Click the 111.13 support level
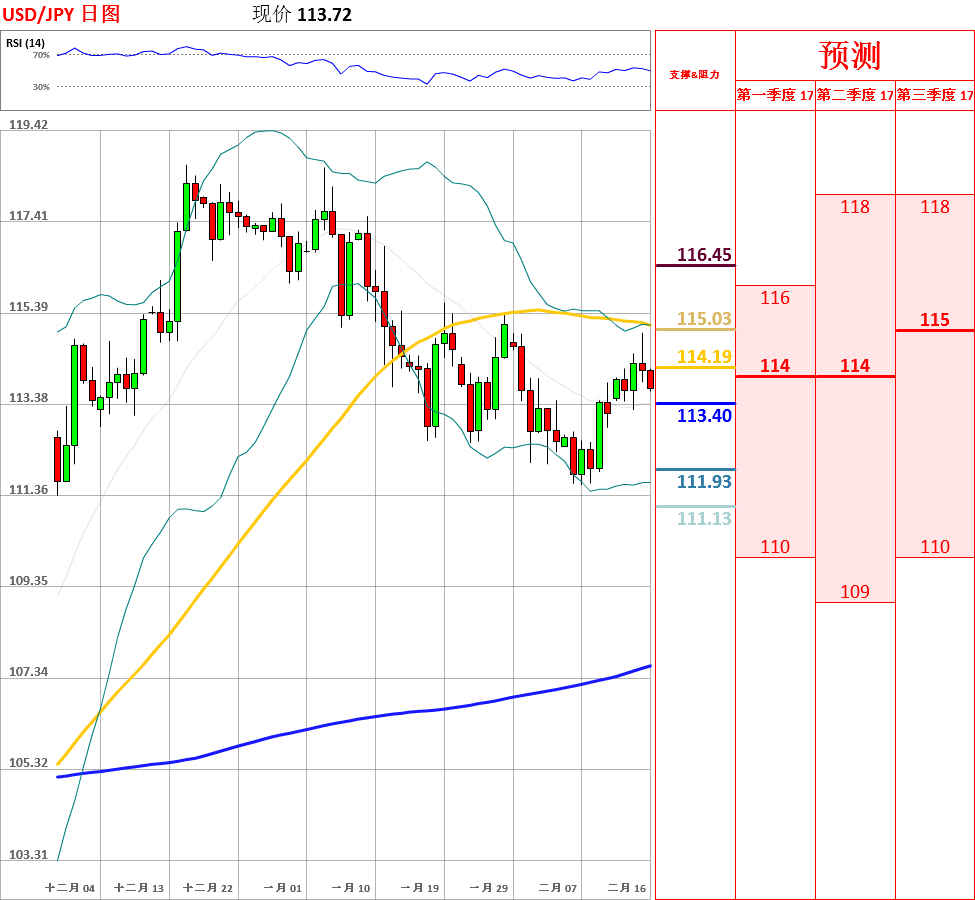975x900 pixels. coord(704,518)
